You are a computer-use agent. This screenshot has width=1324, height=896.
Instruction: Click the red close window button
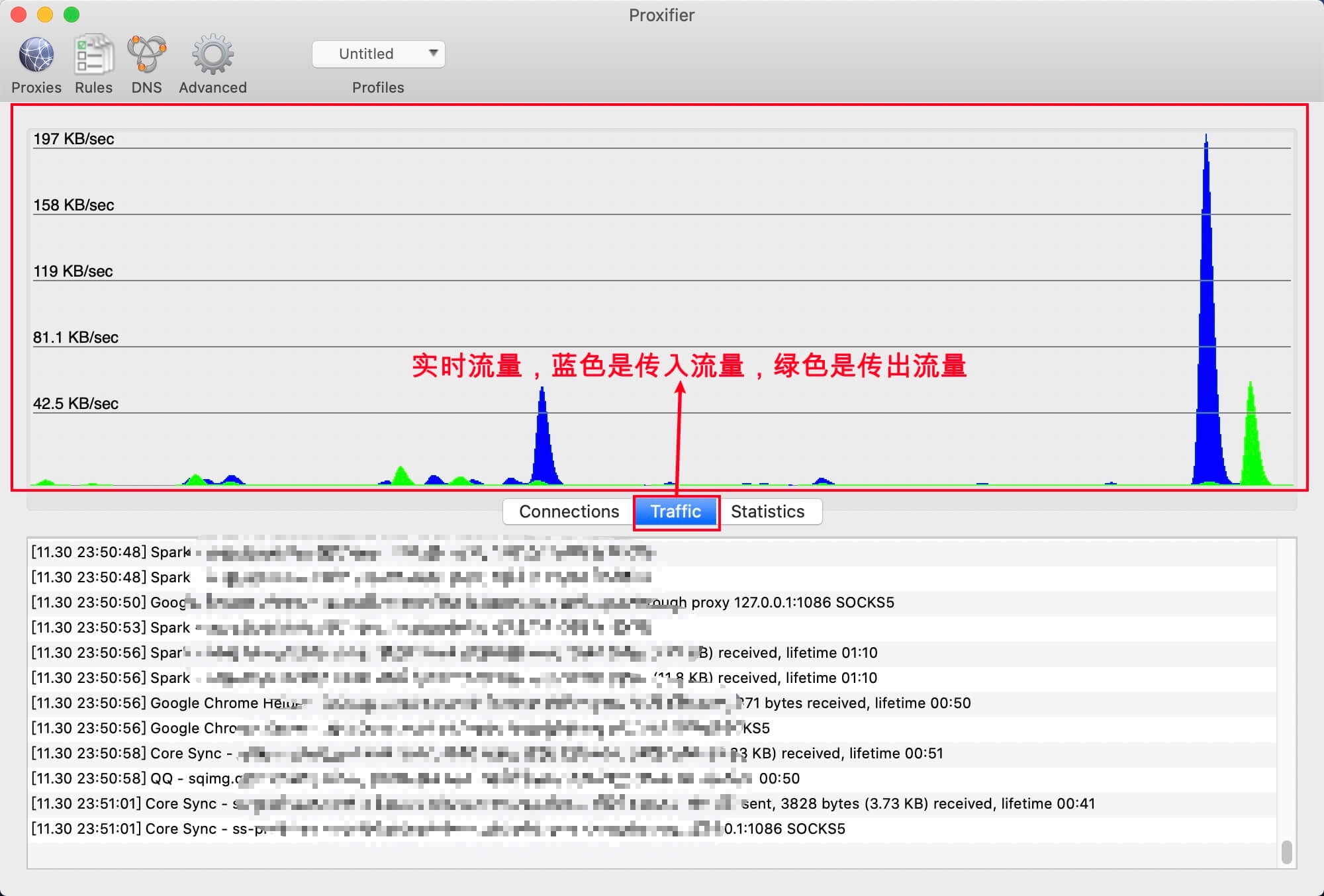click(19, 15)
